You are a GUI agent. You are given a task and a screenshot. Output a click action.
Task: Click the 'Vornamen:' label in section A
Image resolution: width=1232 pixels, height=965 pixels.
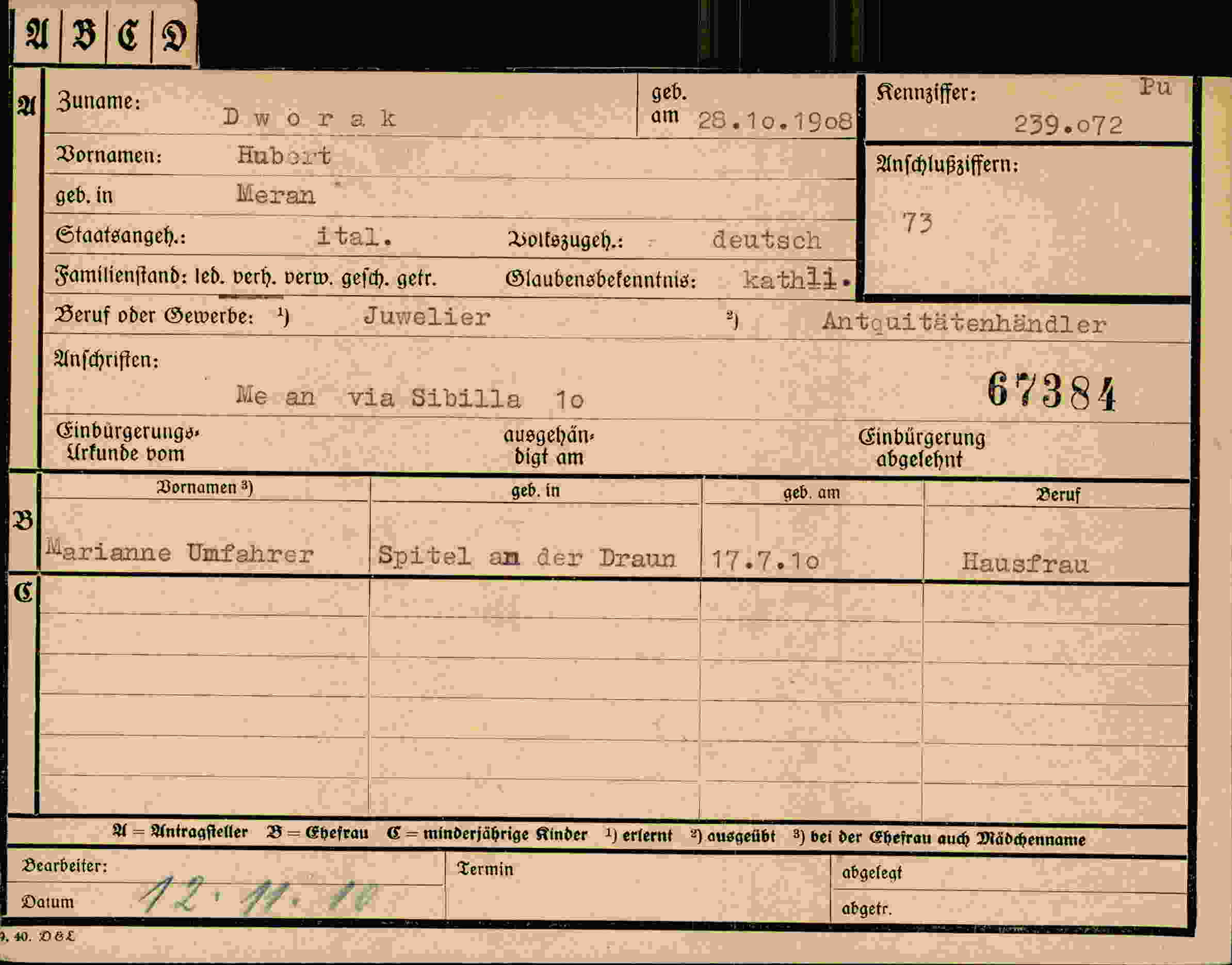[108, 154]
